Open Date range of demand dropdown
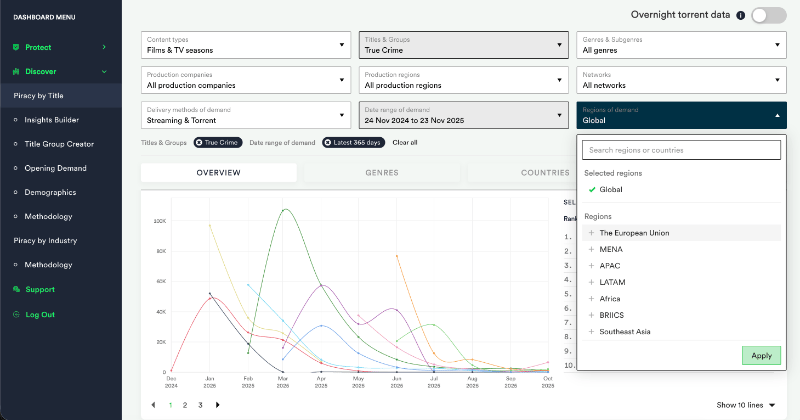The image size is (800, 420). (x=464, y=115)
